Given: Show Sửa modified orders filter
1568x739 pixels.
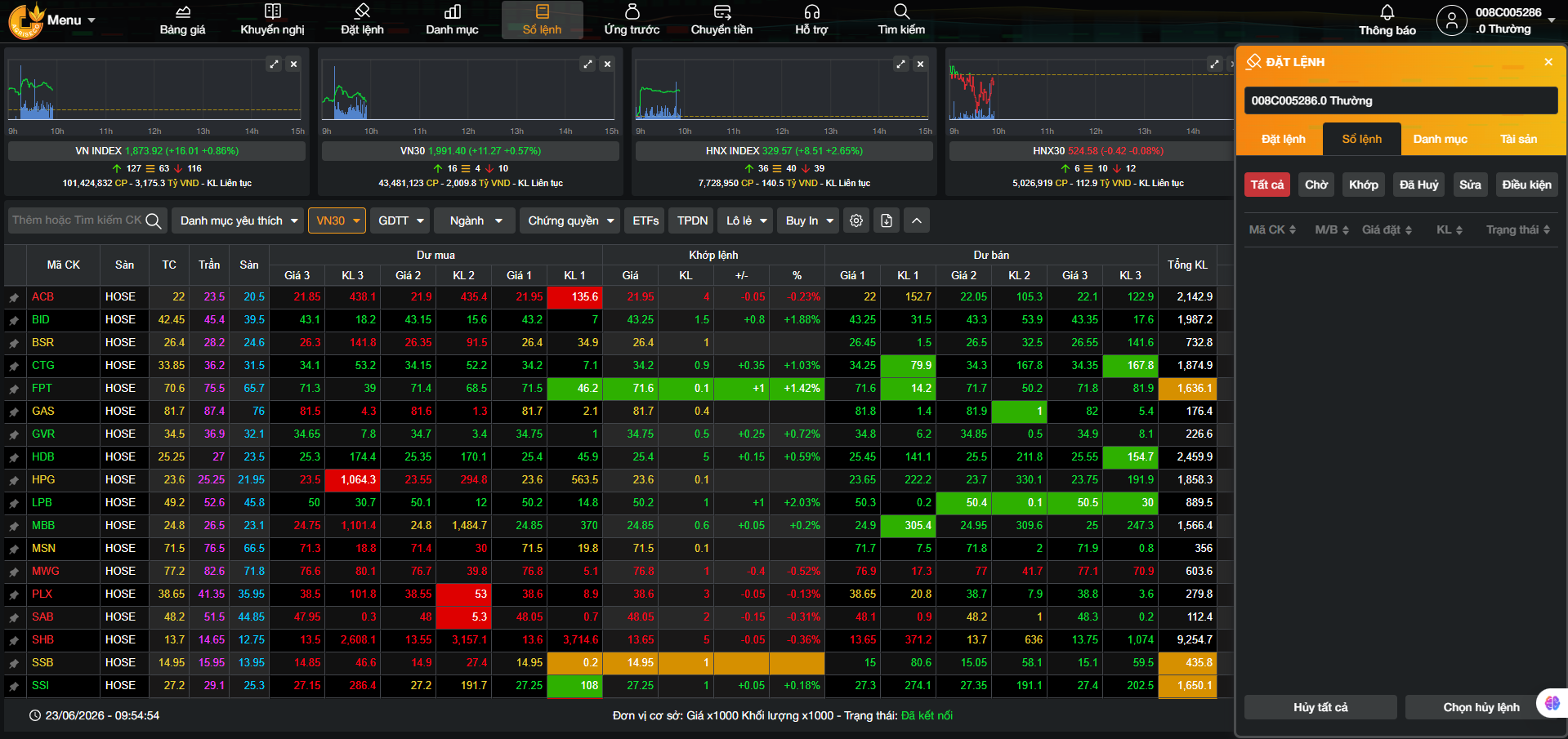Looking at the screenshot, I should pyautogui.click(x=1470, y=185).
